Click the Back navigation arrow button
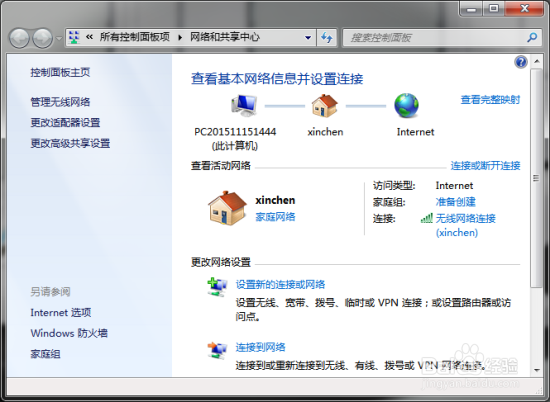Image resolution: width=550 pixels, height=402 pixels. pyautogui.click(x=19, y=38)
